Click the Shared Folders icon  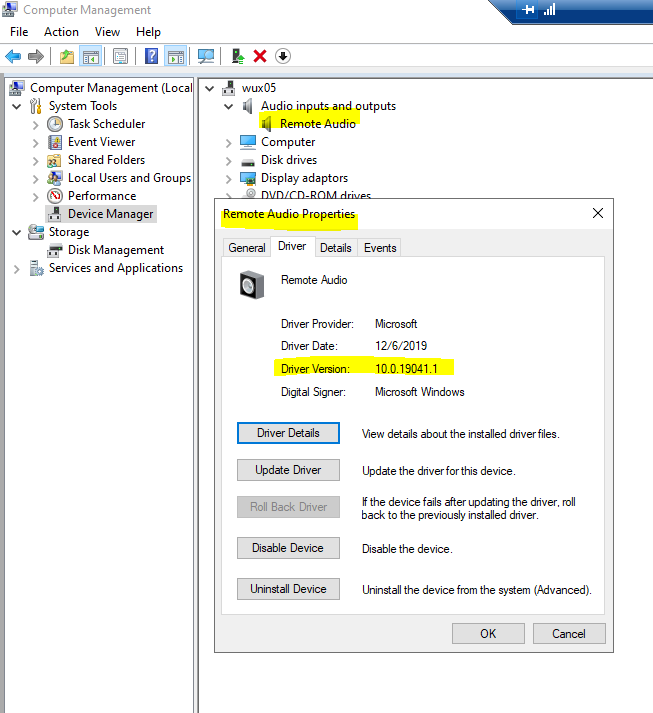tap(54, 161)
